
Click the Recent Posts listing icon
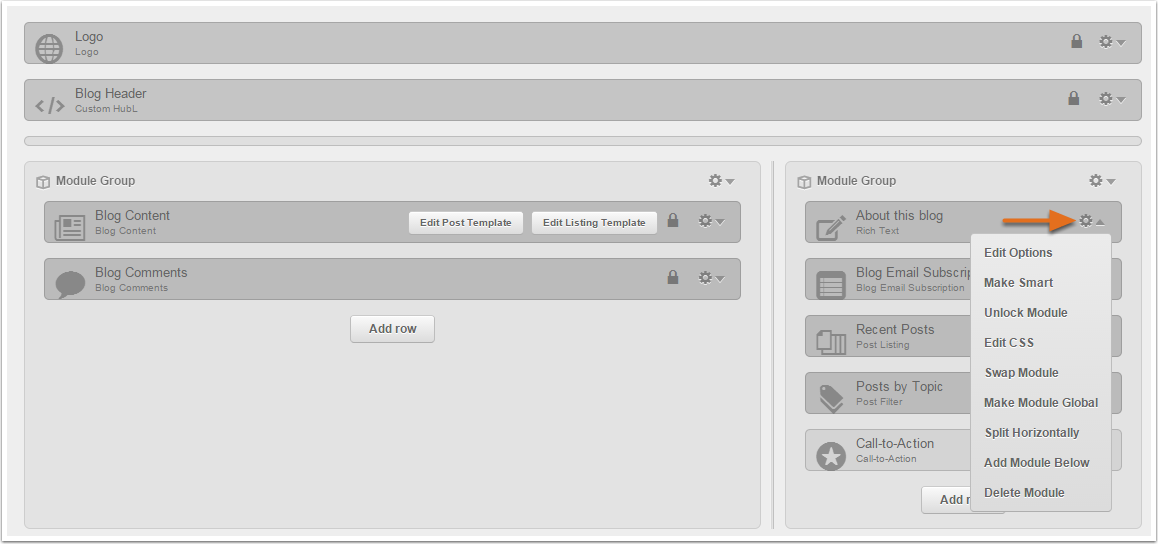tap(831, 341)
